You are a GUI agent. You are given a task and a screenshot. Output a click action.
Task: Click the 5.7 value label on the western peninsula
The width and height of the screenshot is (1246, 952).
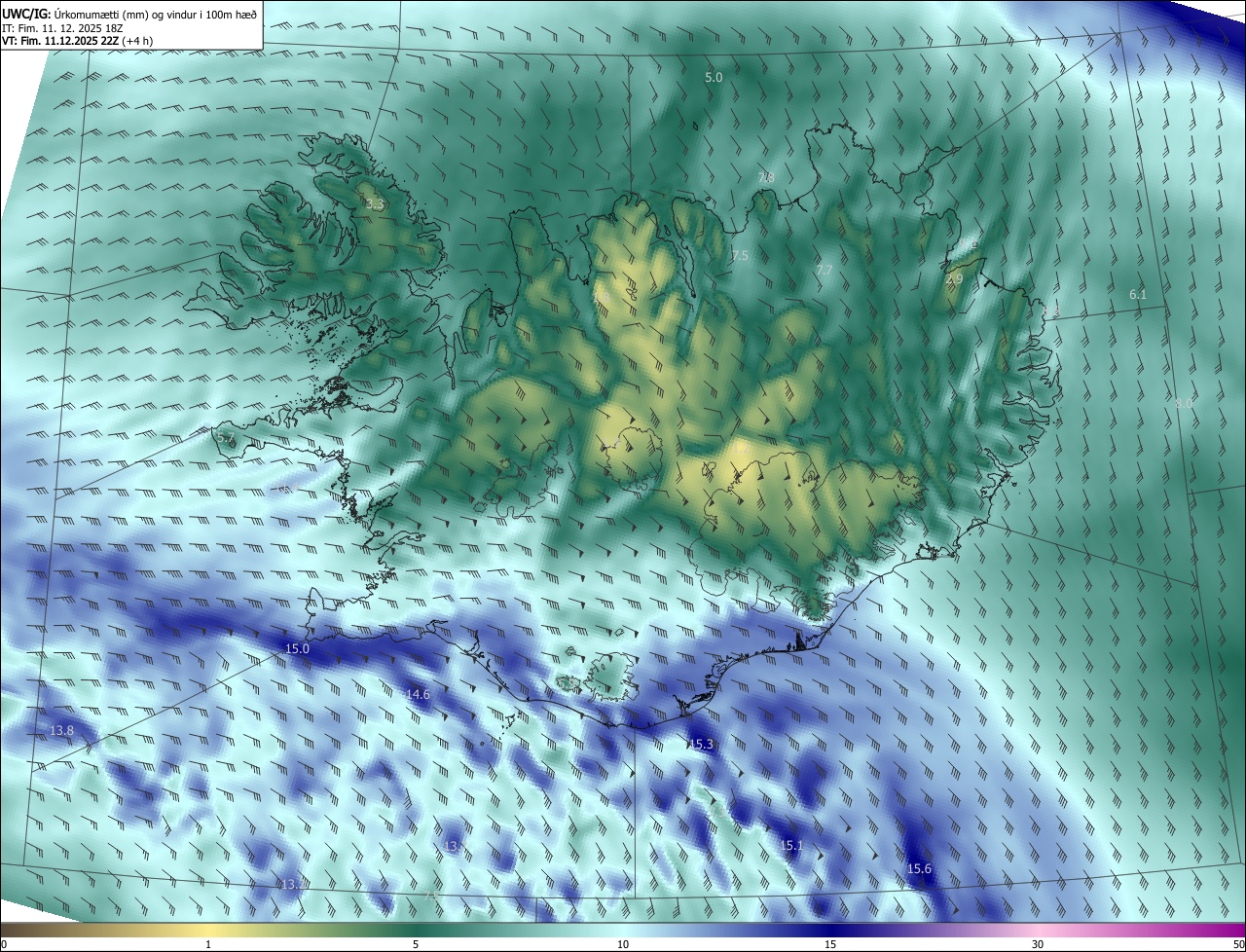click(225, 438)
